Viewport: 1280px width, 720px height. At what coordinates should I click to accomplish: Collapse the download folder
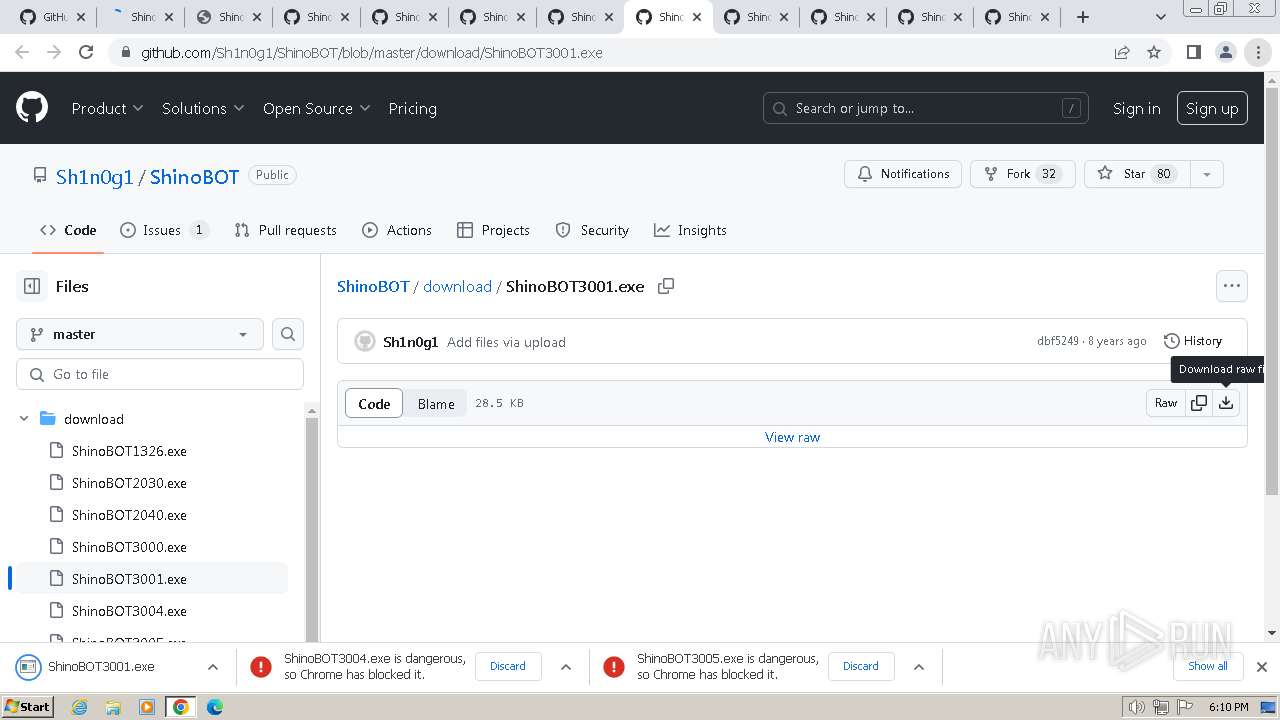click(25, 419)
